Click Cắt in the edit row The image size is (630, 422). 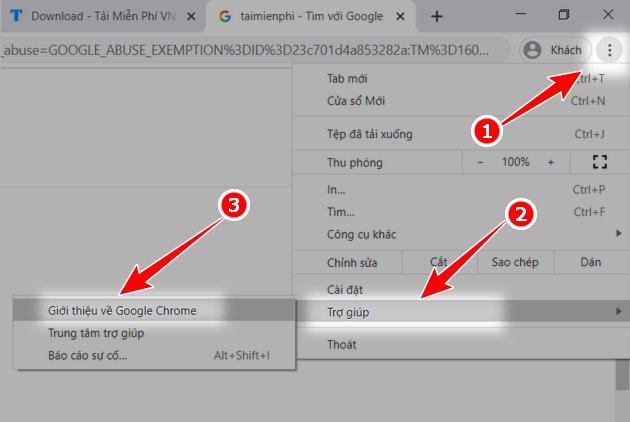(x=439, y=262)
